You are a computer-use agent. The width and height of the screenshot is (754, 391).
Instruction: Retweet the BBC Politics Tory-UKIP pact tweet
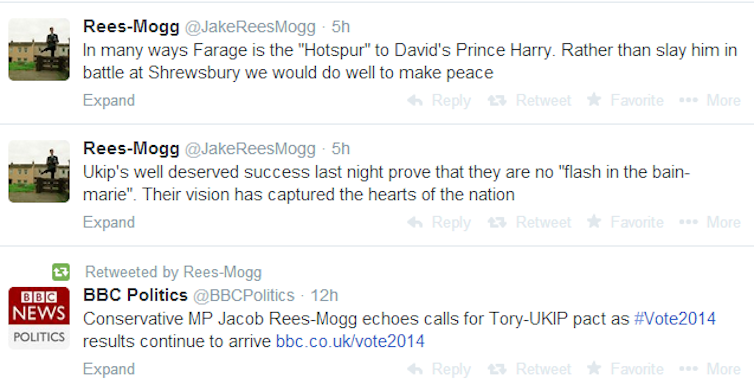(529, 369)
